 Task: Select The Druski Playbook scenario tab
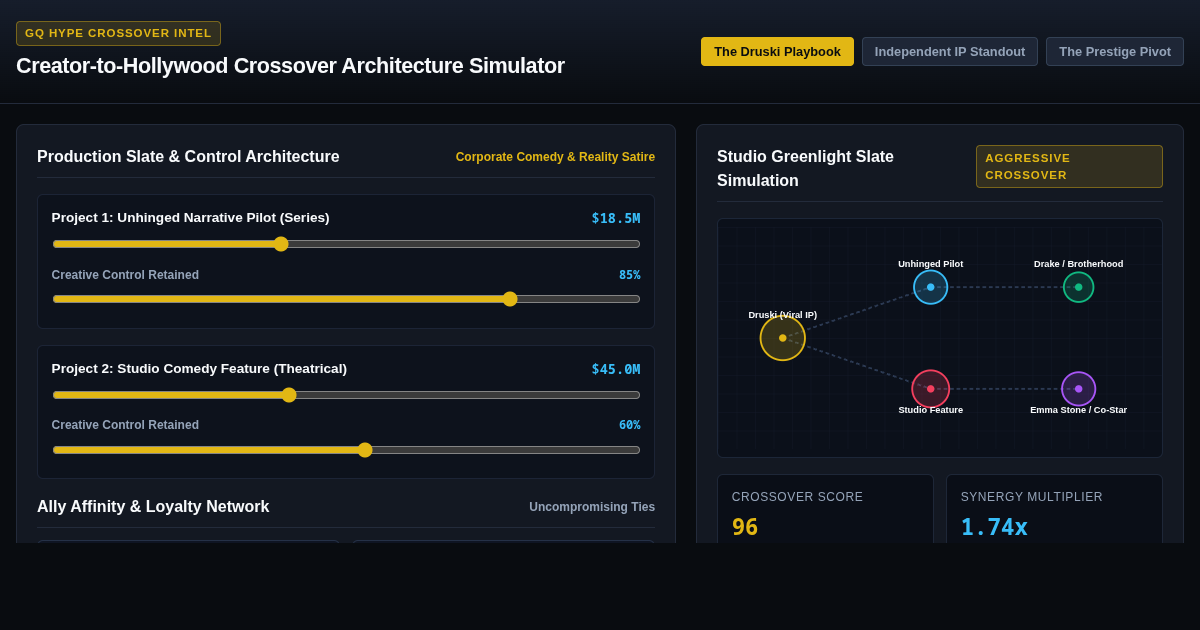(x=777, y=52)
